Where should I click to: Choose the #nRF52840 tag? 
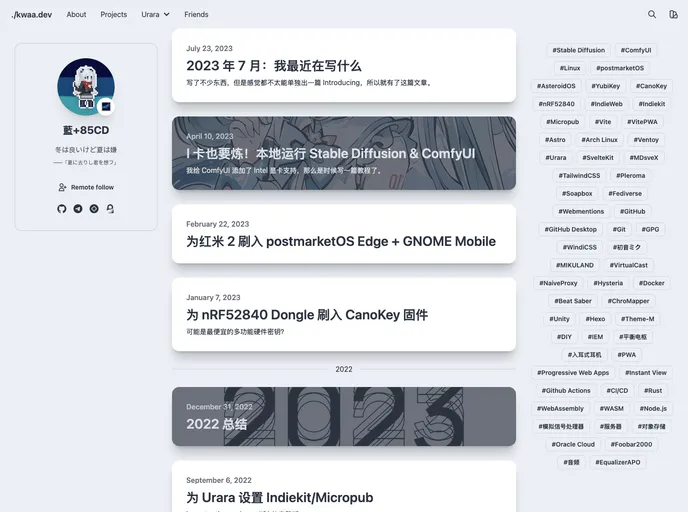click(x=556, y=104)
